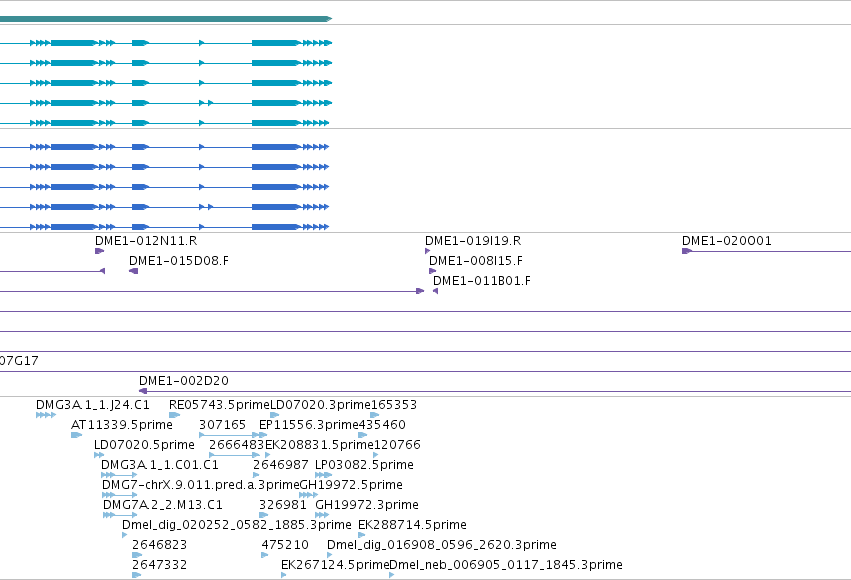
Task: Click the Dmel_dig_016908_0596_2620.3prime label
Action: tap(442, 545)
